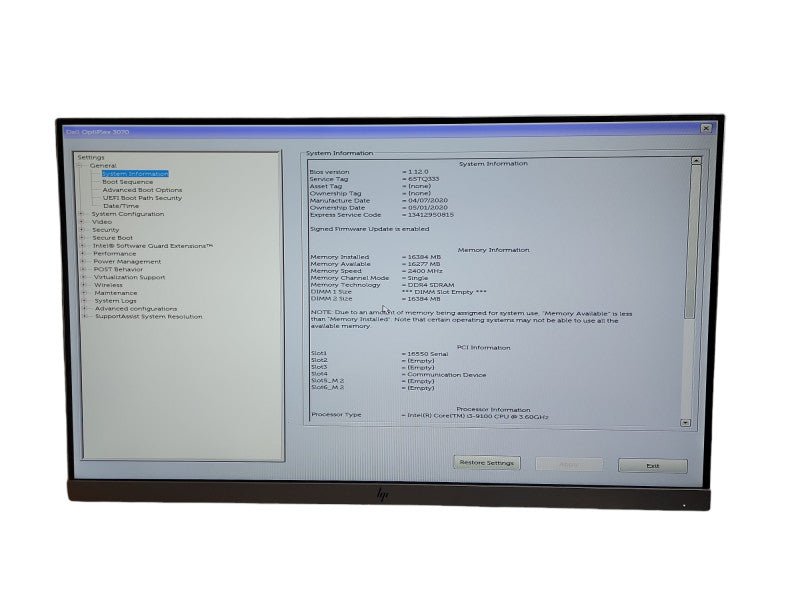The width and height of the screenshot is (800, 600).
Task: Click the greyed-out Apply button
Action: 569,464
